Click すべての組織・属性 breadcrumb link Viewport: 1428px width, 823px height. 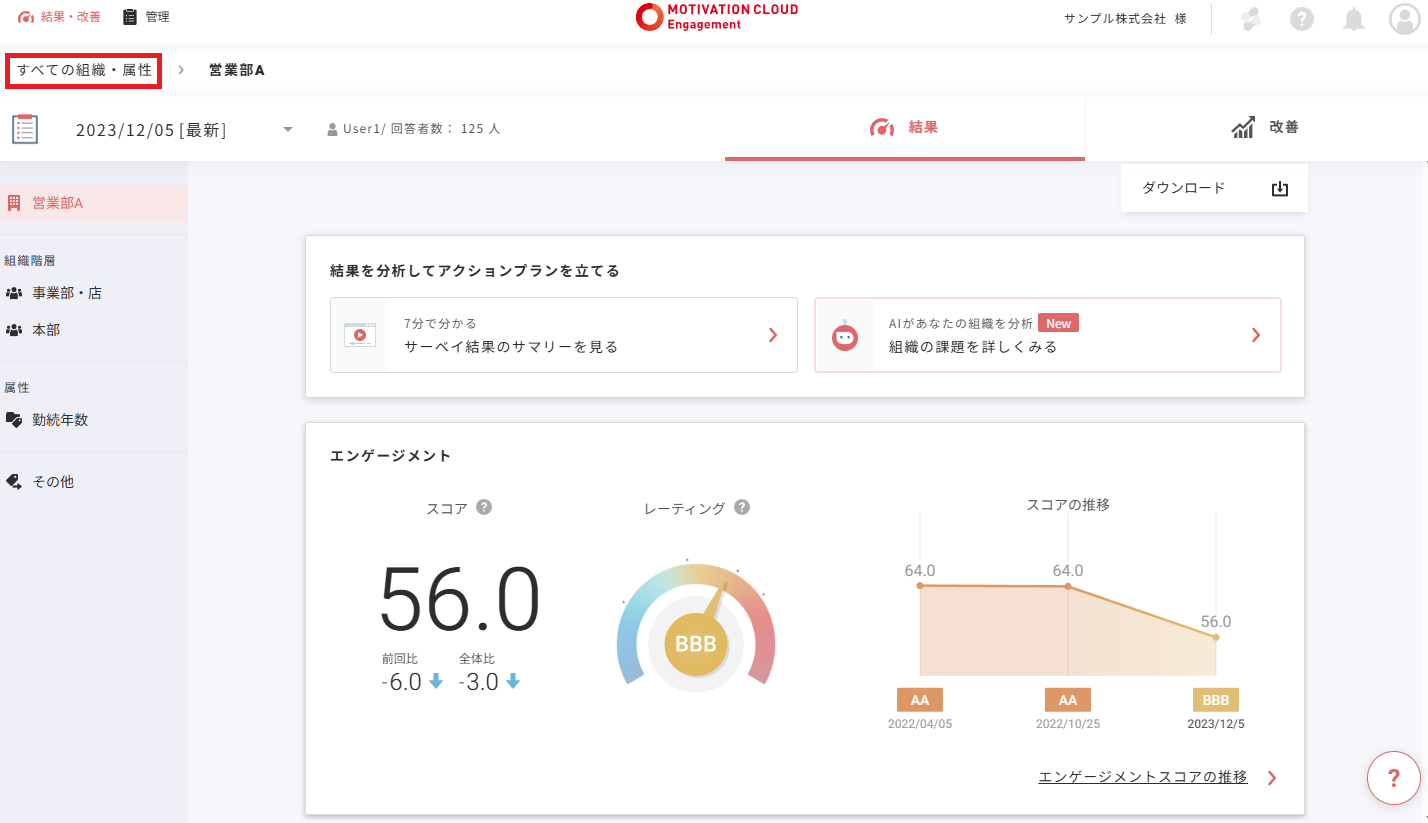point(84,70)
